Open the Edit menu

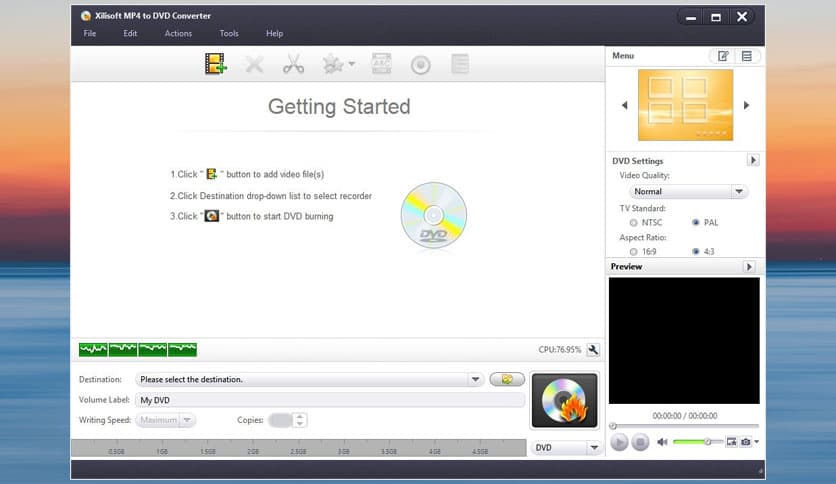click(130, 33)
